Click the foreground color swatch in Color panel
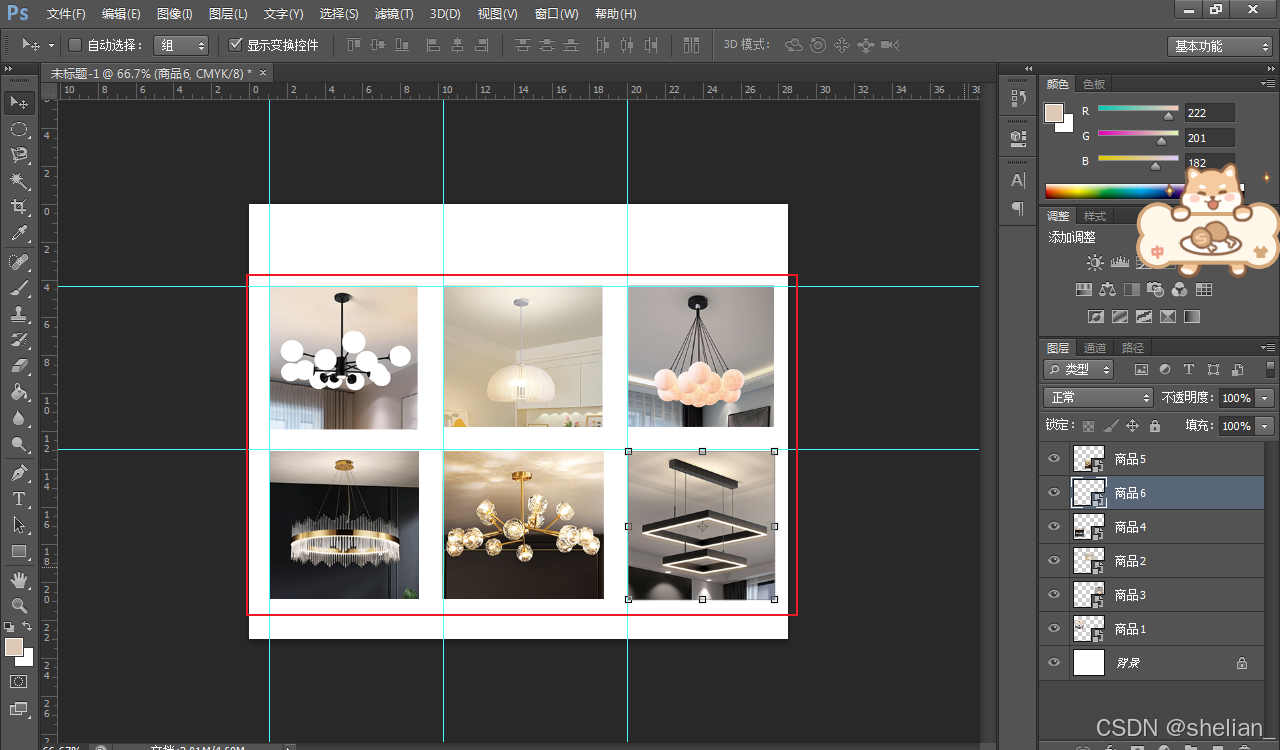The width and height of the screenshot is (1280, 750). click(1054, 112)
